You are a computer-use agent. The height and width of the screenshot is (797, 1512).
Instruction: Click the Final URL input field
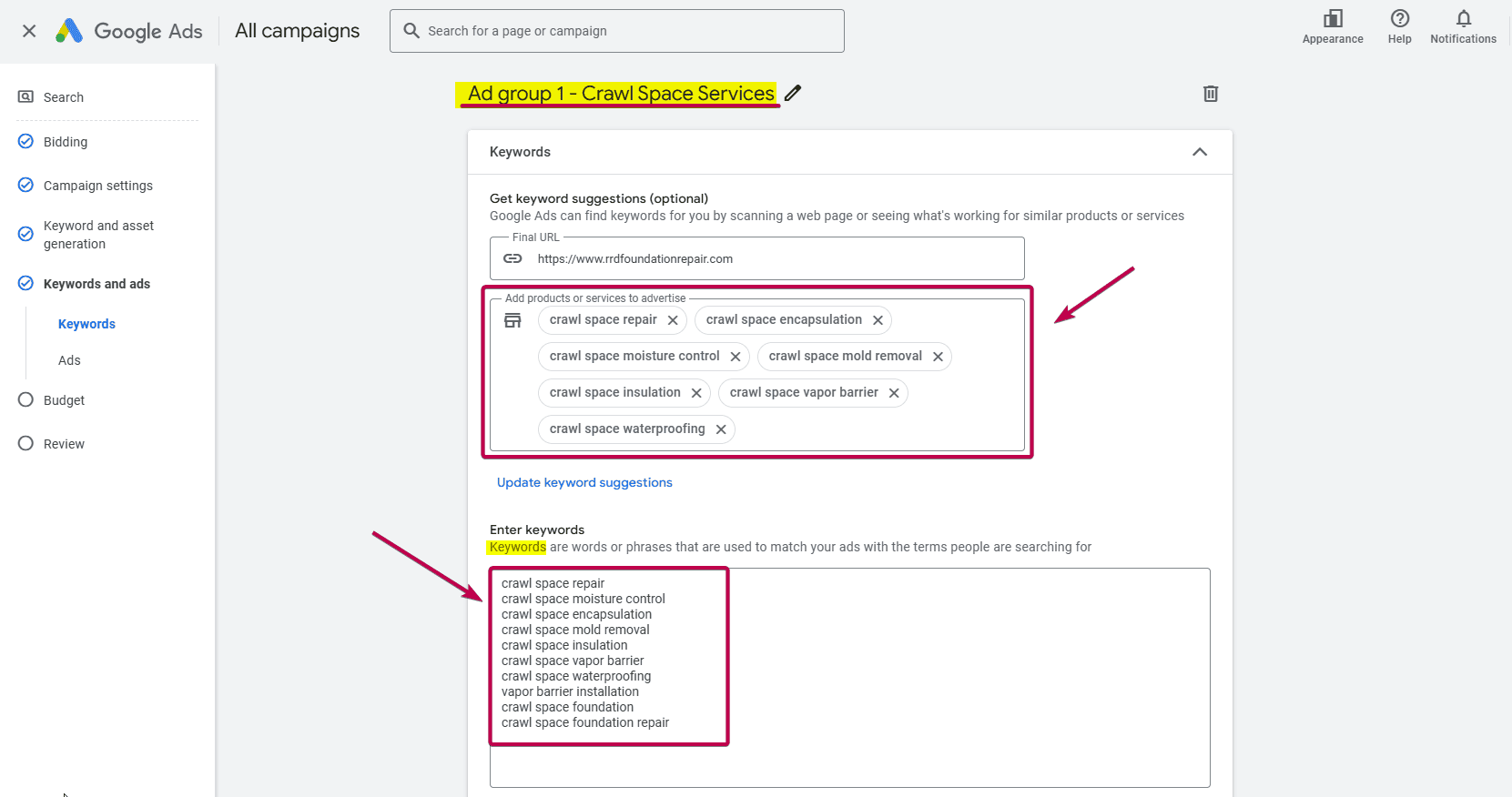tap(774, 259)
